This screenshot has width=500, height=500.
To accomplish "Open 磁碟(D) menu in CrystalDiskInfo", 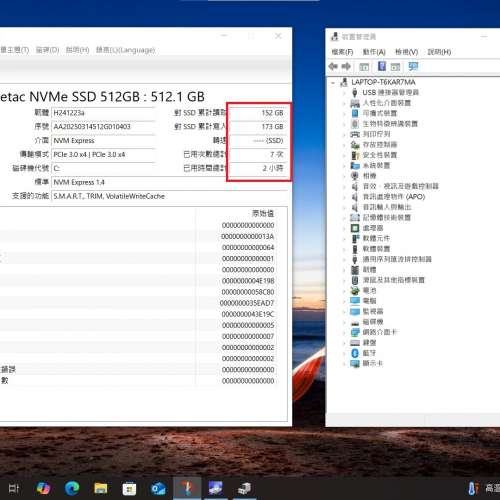I will [47, 50].
